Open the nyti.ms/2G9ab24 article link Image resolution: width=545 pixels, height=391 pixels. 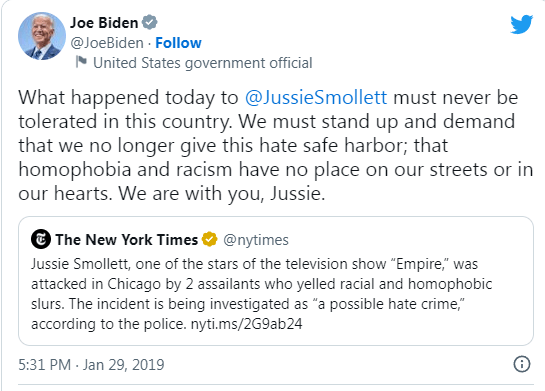coord(246,324)
